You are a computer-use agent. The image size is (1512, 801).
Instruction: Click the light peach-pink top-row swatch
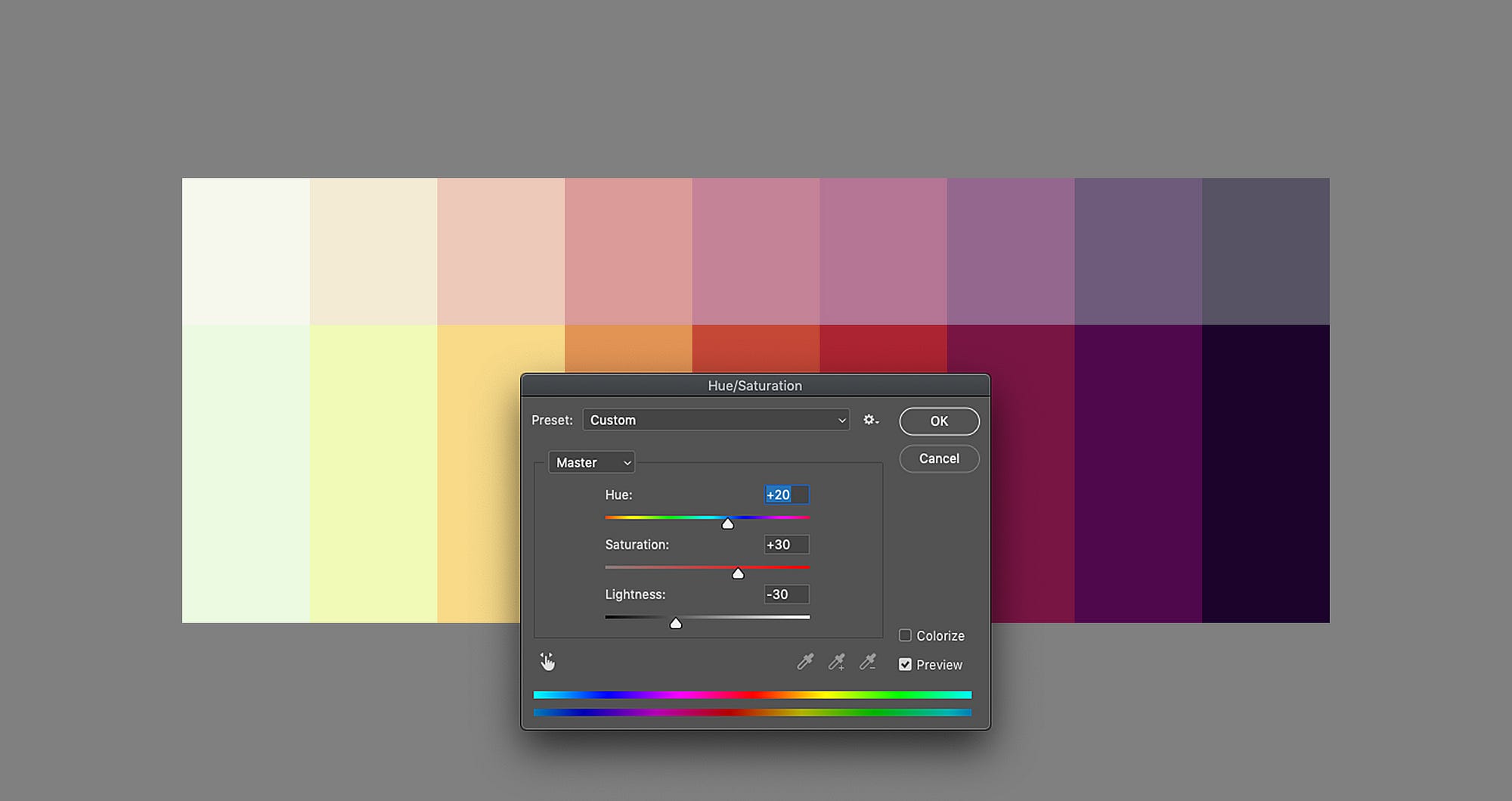(x=500, y=251)
